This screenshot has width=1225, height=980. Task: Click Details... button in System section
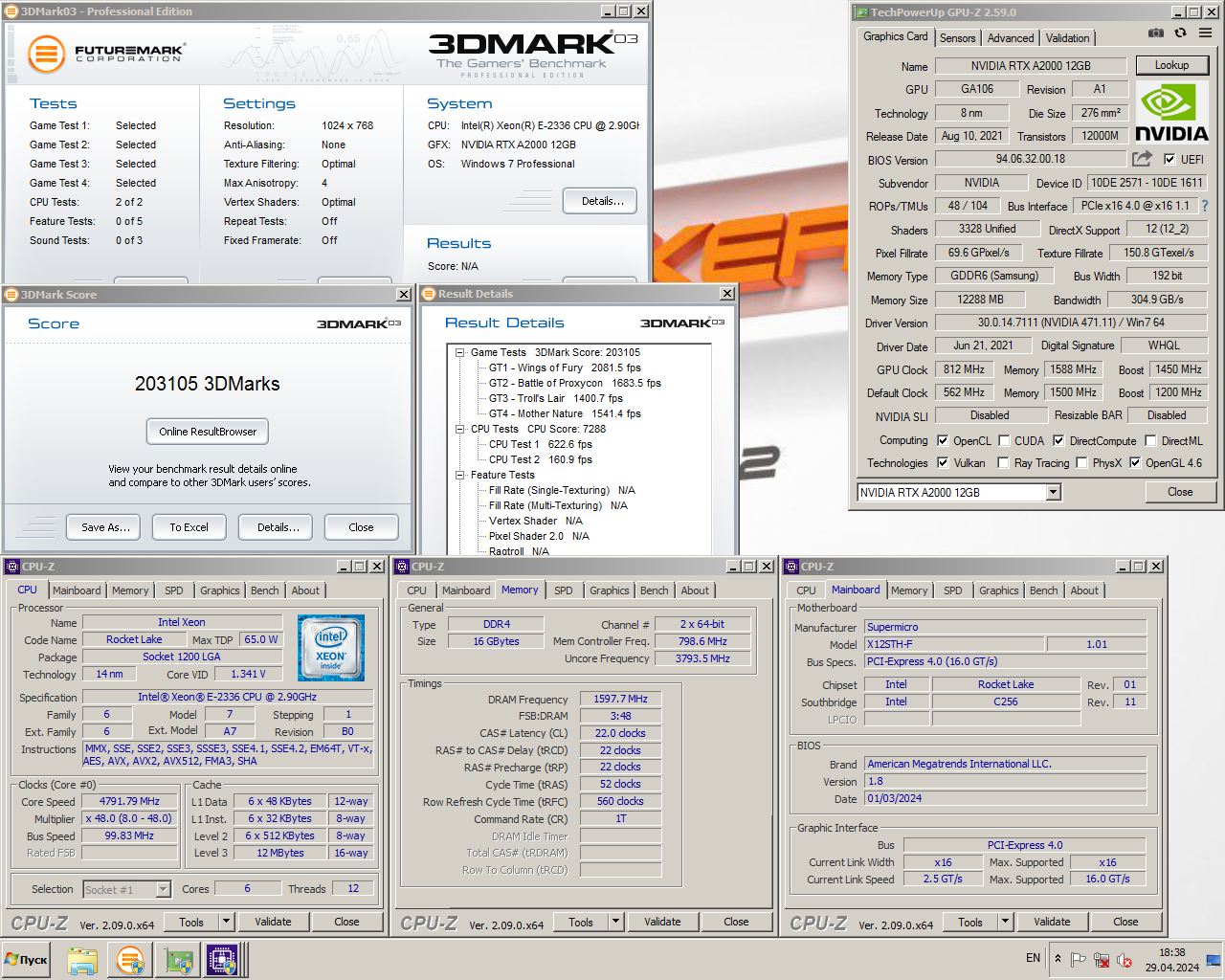(603, 201)
